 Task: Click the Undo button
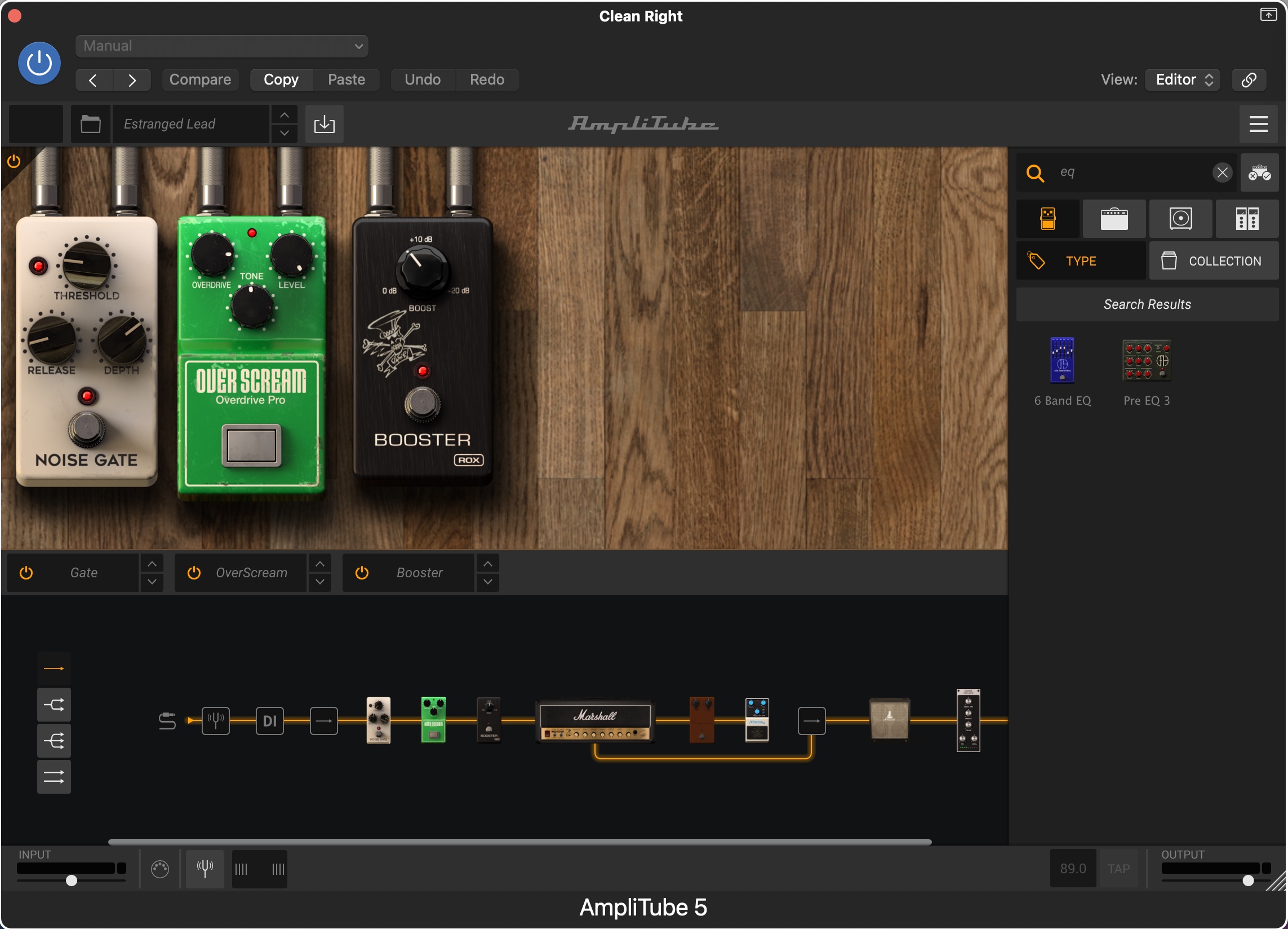[x=423, y=79]
